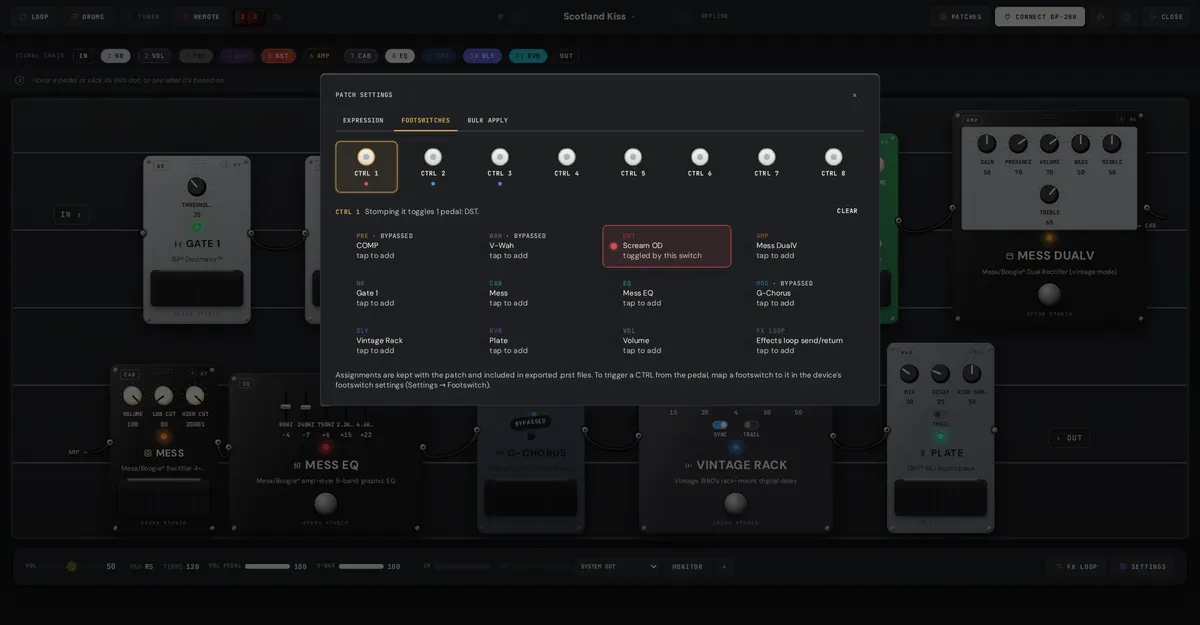Click the IN node in signal chain
Image resolution: width=1200 pixels, height=625 pixels.
tap(83, 56)
